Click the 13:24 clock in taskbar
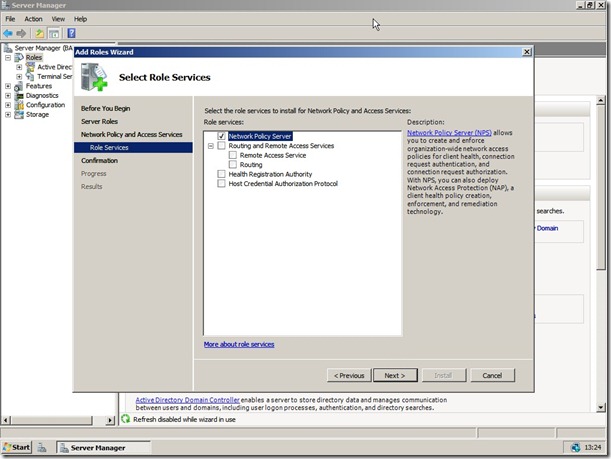This screenshot has width=611, height=459. 593,447
